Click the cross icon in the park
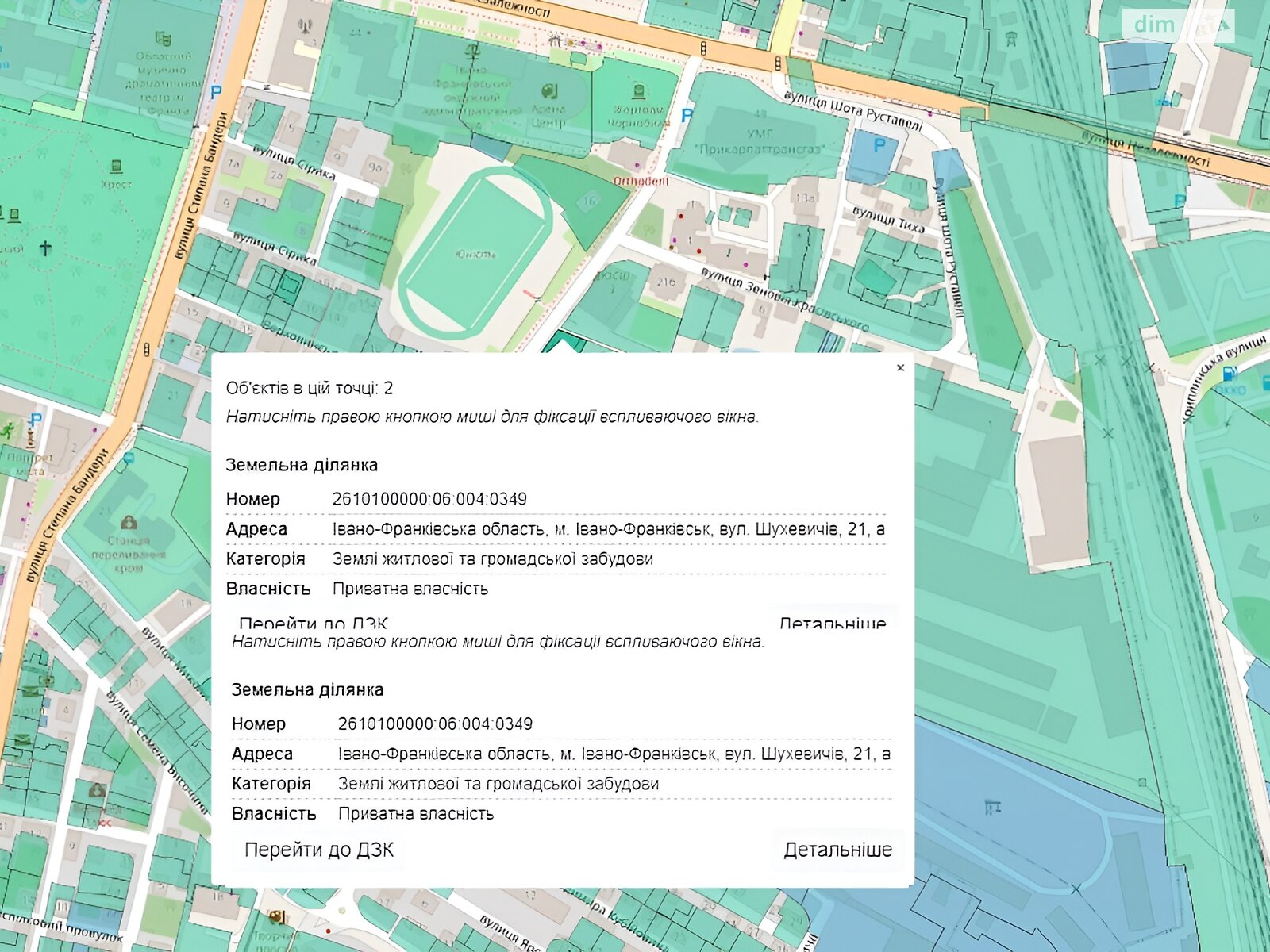The width and height of the screenshot is (1270, 952). (45, 248)
